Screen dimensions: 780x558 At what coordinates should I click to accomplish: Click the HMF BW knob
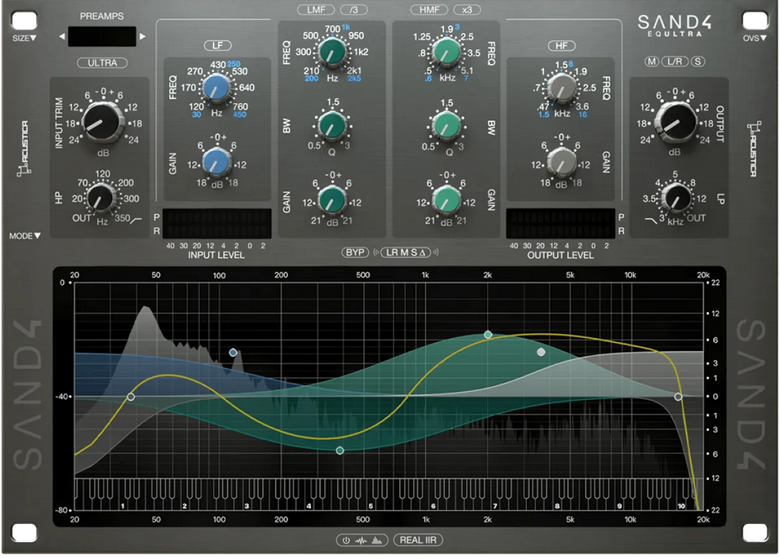click(x=446, y=125)
